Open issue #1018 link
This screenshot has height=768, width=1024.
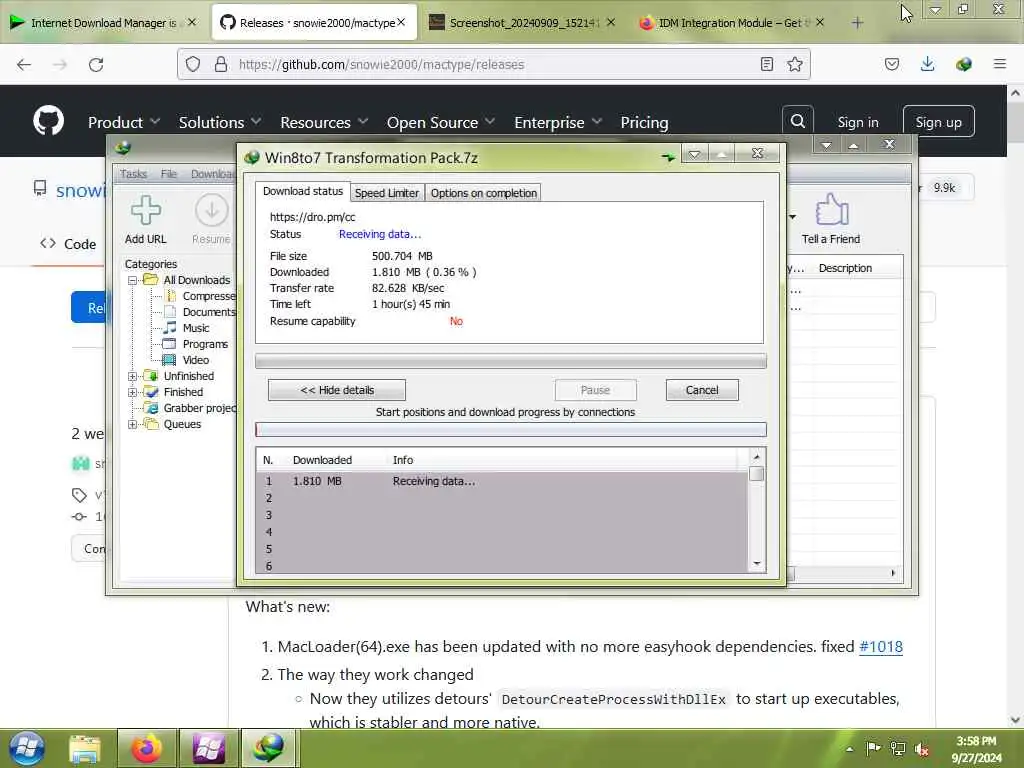[880, 647]
